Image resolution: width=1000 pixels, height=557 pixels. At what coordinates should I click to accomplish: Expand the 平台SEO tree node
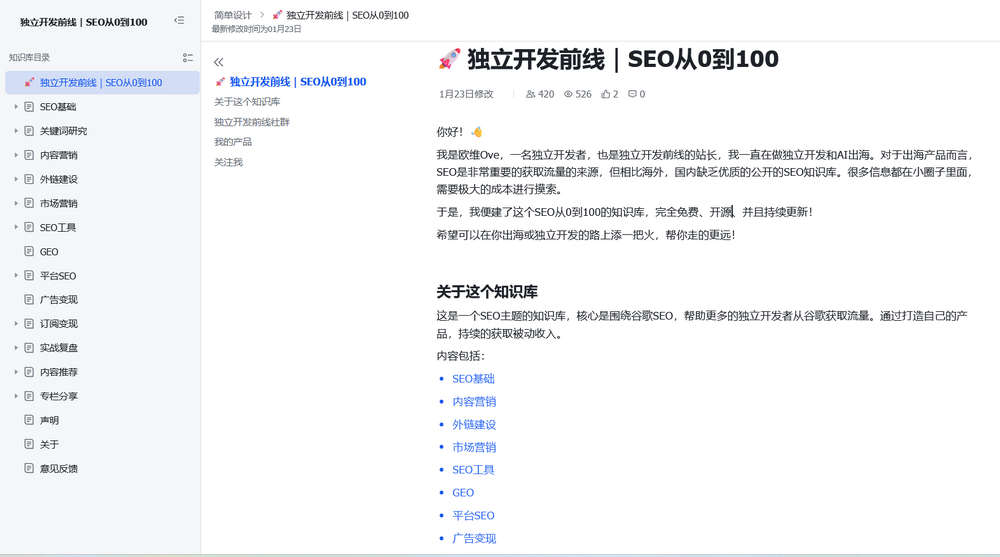pos(16,276)
